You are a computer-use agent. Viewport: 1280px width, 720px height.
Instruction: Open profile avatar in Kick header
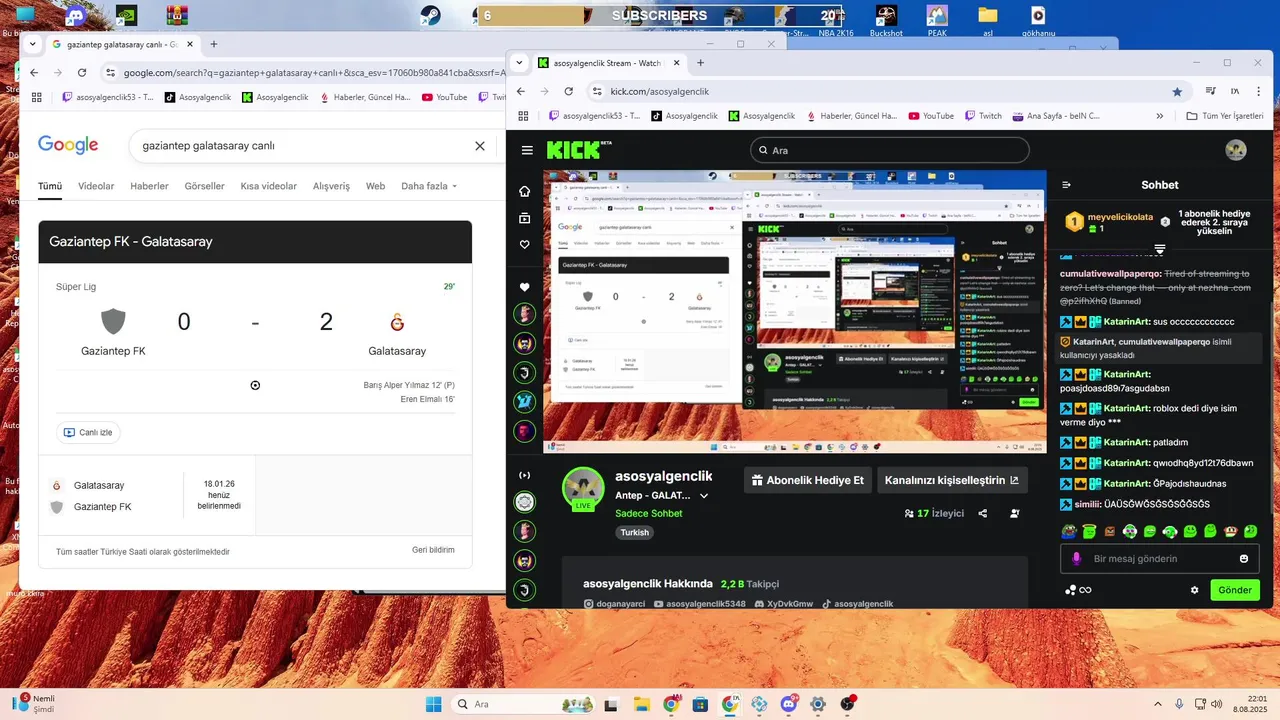tap(1236, 150)
